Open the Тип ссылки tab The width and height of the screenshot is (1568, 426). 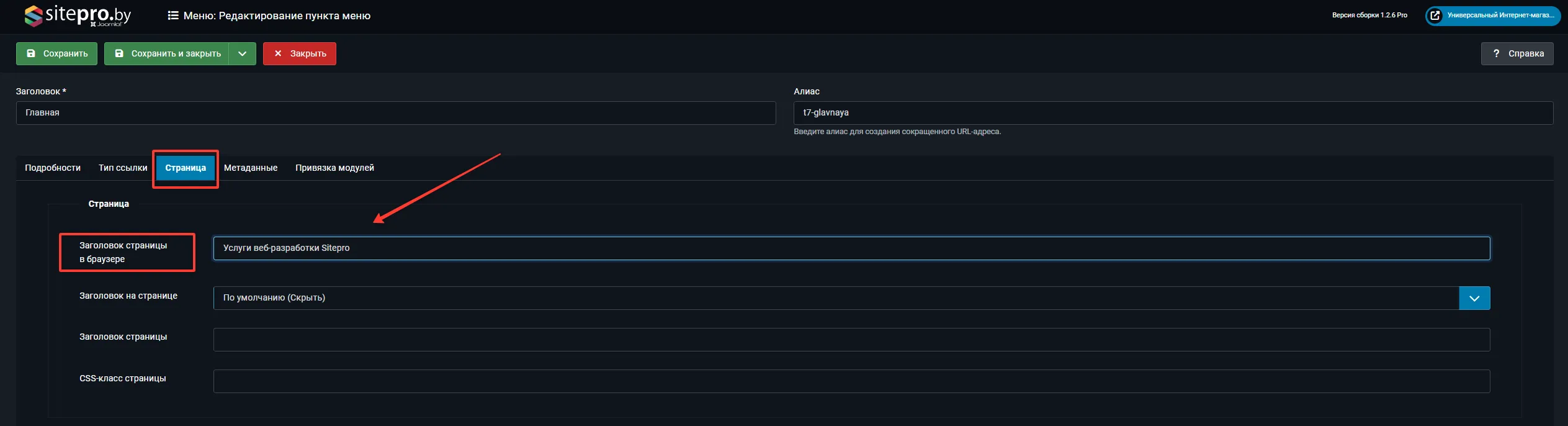click(x=123, y=168)
